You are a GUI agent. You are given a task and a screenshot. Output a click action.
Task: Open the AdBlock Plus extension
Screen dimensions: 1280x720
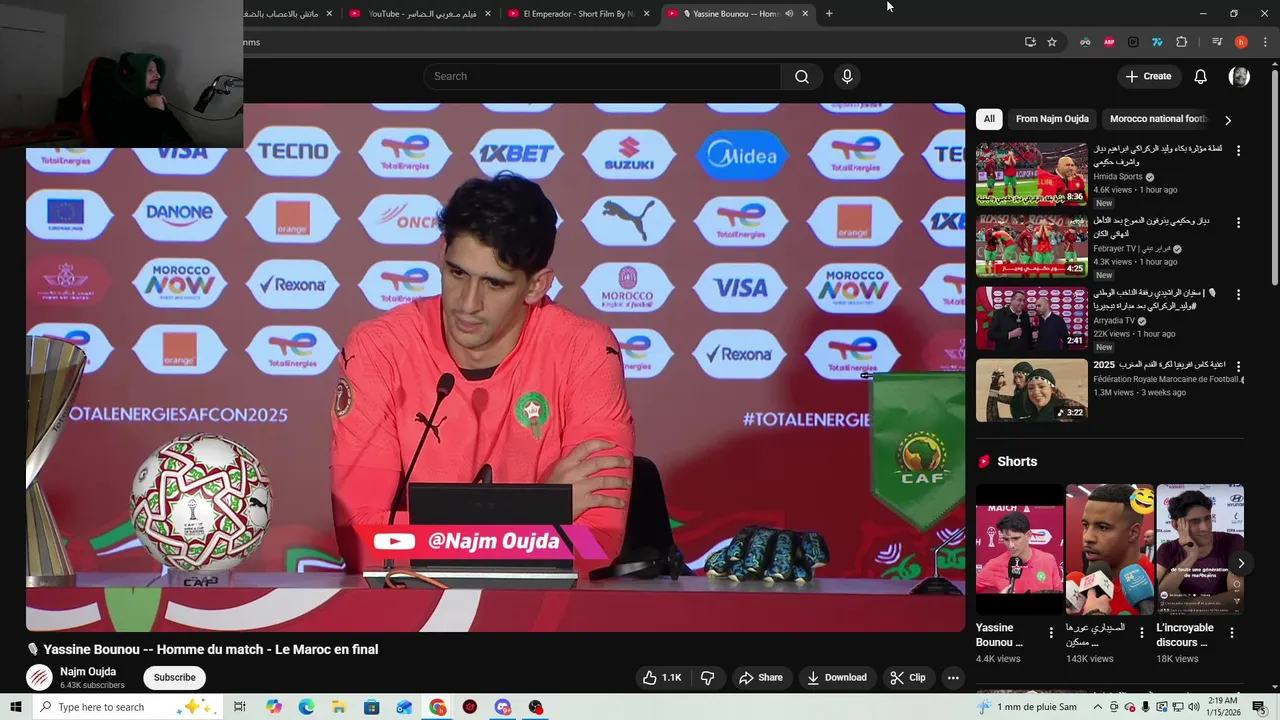1109,42
